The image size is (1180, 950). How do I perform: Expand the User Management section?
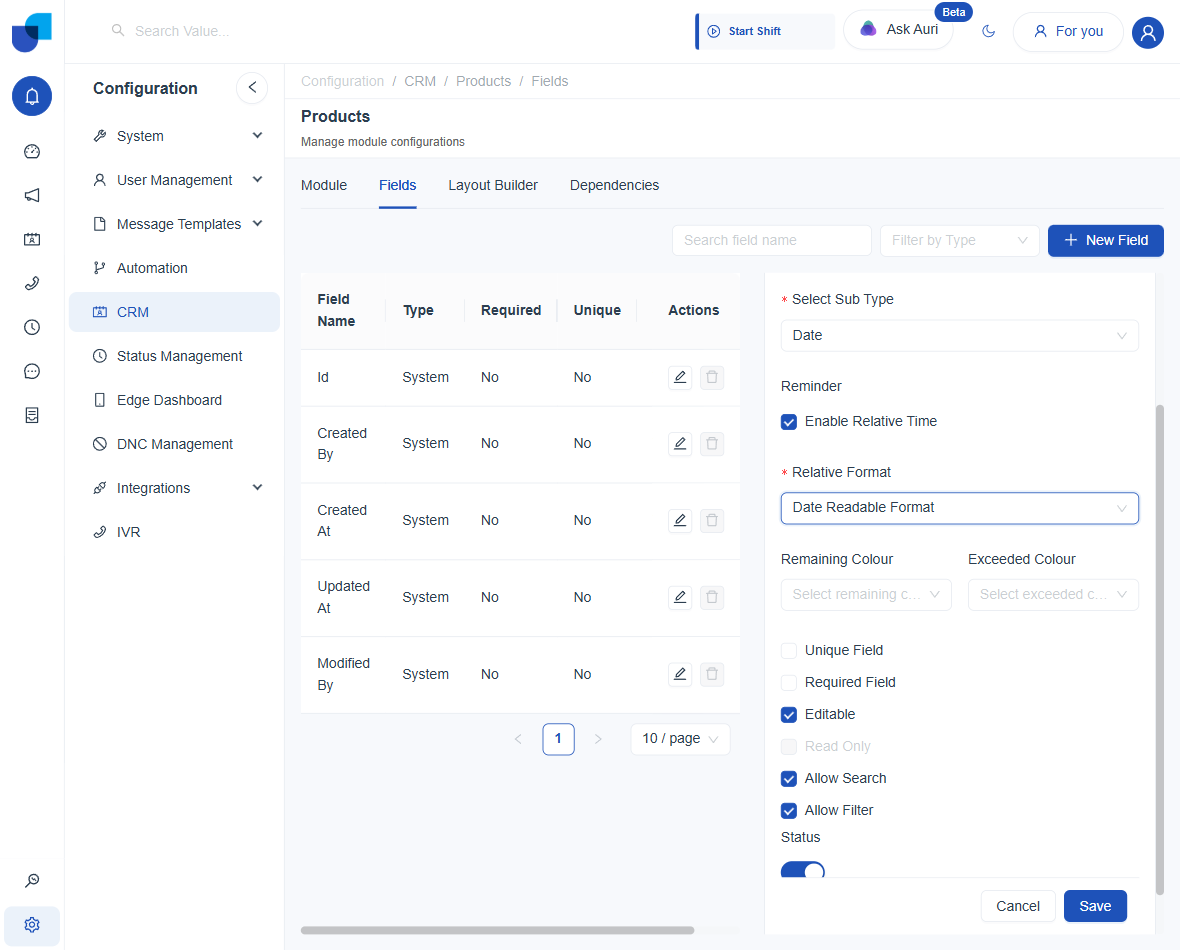click(x=178, y=180)
